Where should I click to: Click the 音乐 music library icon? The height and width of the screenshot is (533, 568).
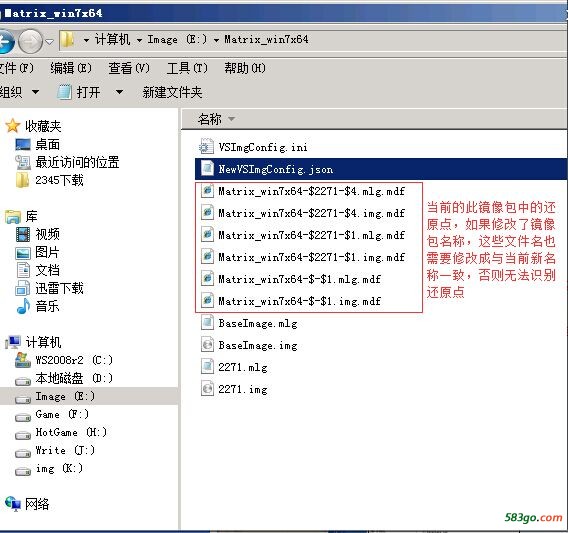[x=23, y=306]
